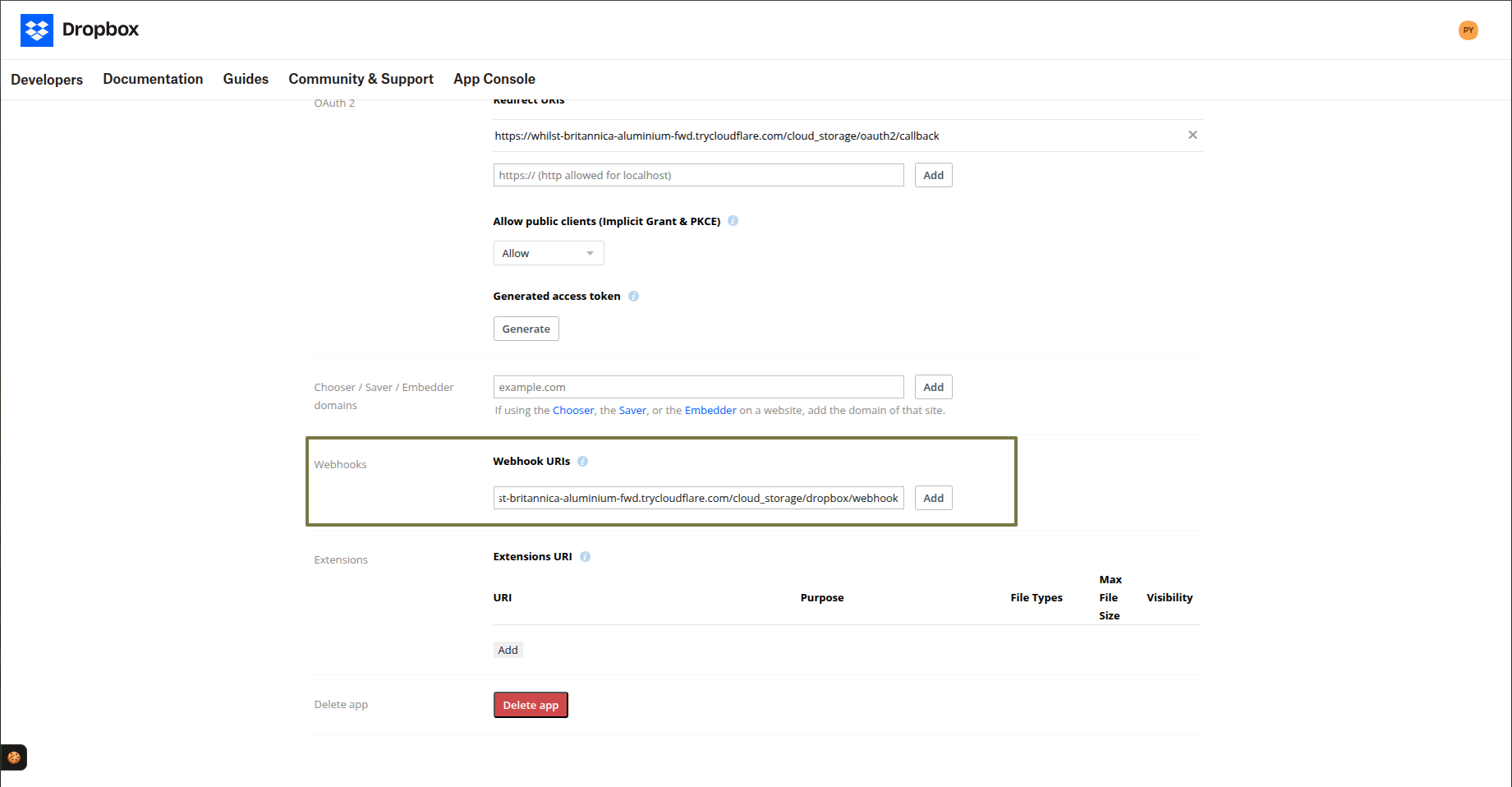Focus the example.com domain input field
This screenshot has width=1512, height=787.
698,387
